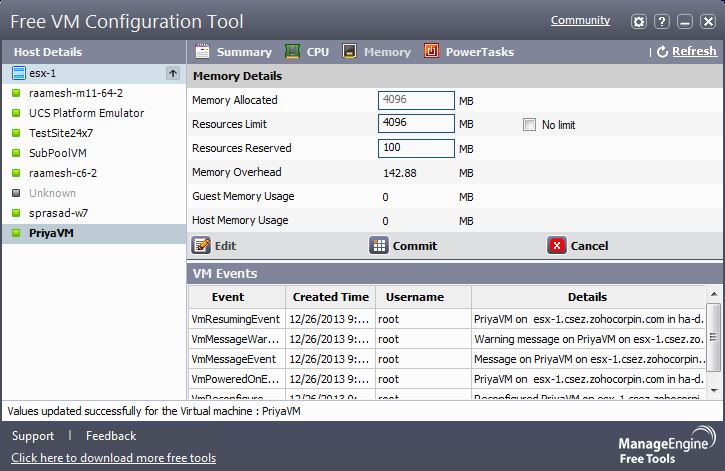Enable the No limit checkbox
This screenshot has height=471, width=725.
529,124
